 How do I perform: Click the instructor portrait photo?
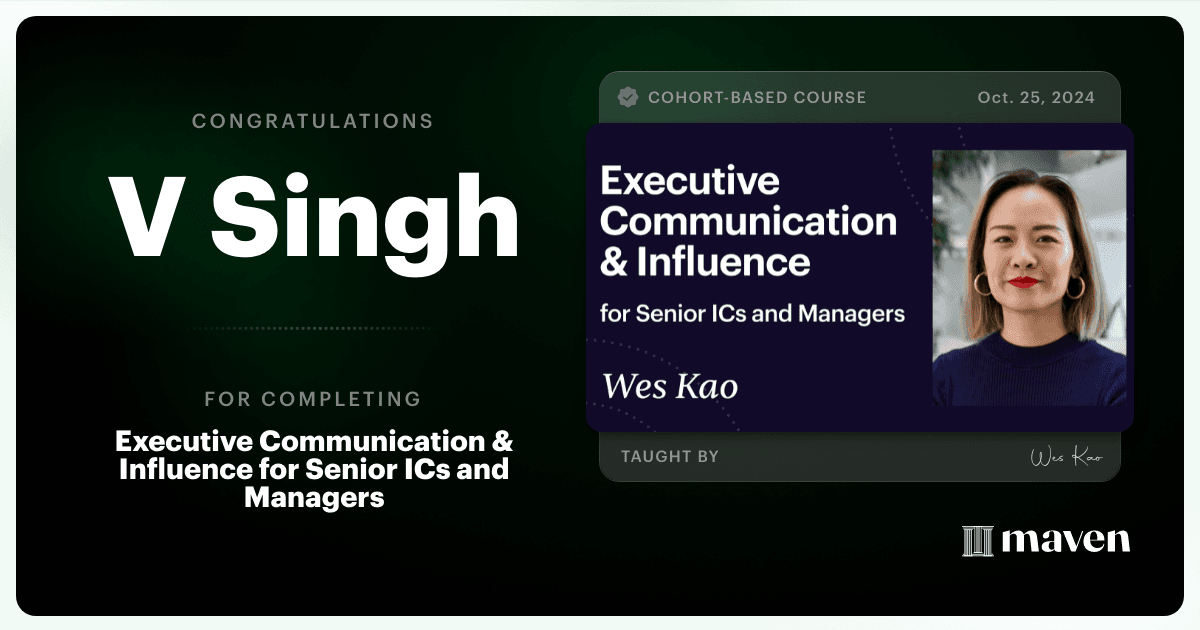pyautogui.click(x=1029, y=278)
